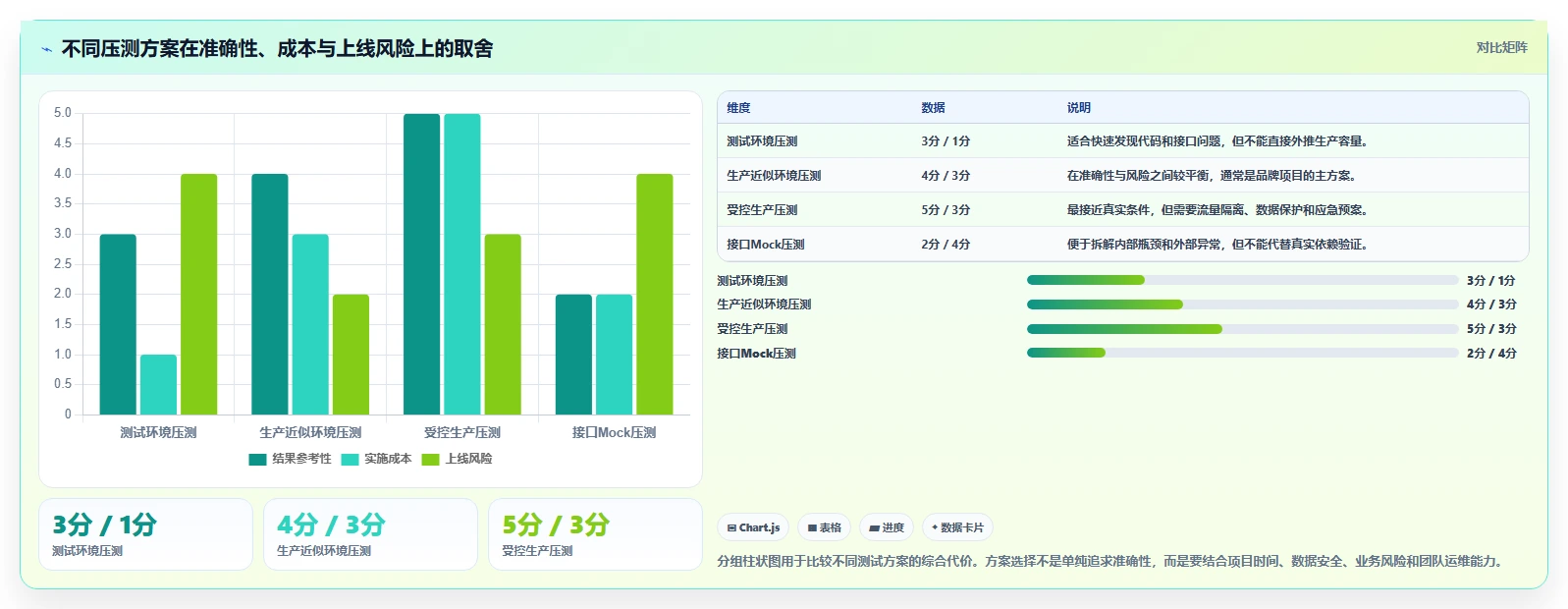The image size is (1568, 609).
Task: Click 测试环境压测 in the table's first row
Action: point(762,141)
